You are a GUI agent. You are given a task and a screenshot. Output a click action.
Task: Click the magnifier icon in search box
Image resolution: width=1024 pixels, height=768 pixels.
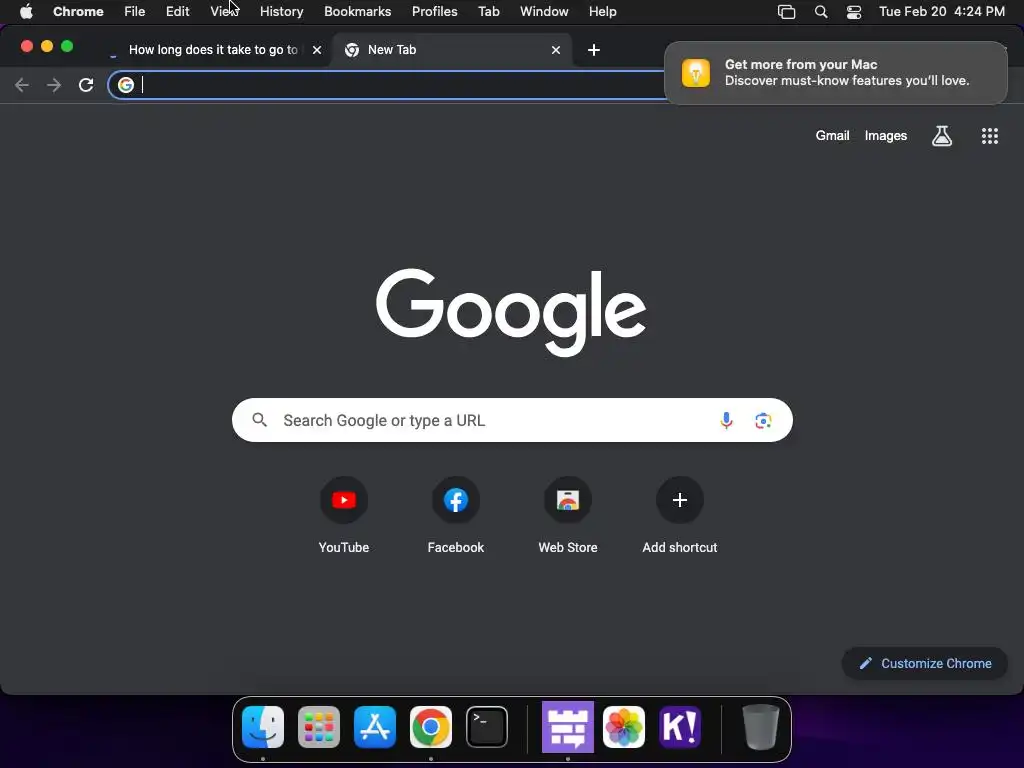click(x=260, y=420)
